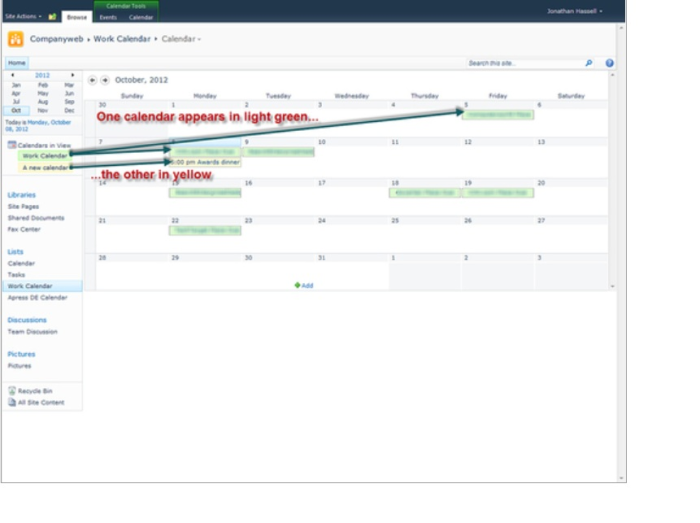Click the green Add event link
700x523 pixels.
click(x=304, y=286)
